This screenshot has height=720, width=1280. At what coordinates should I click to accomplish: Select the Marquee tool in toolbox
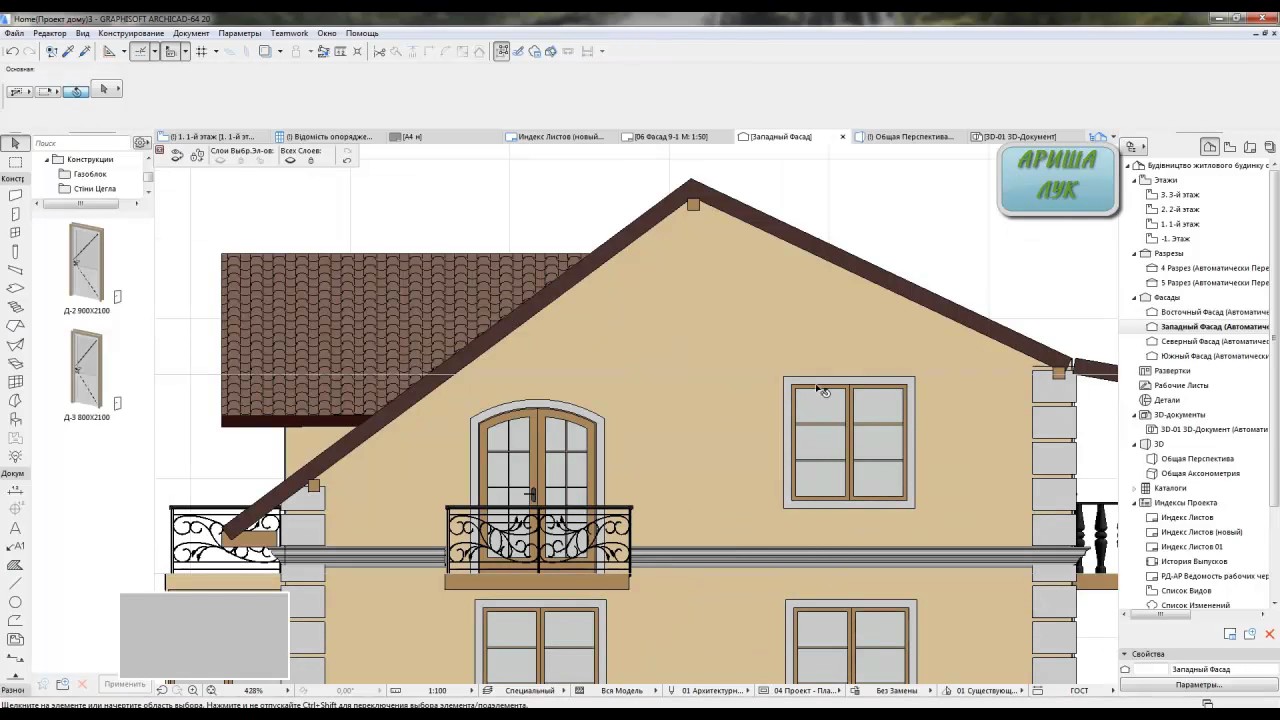15,162
